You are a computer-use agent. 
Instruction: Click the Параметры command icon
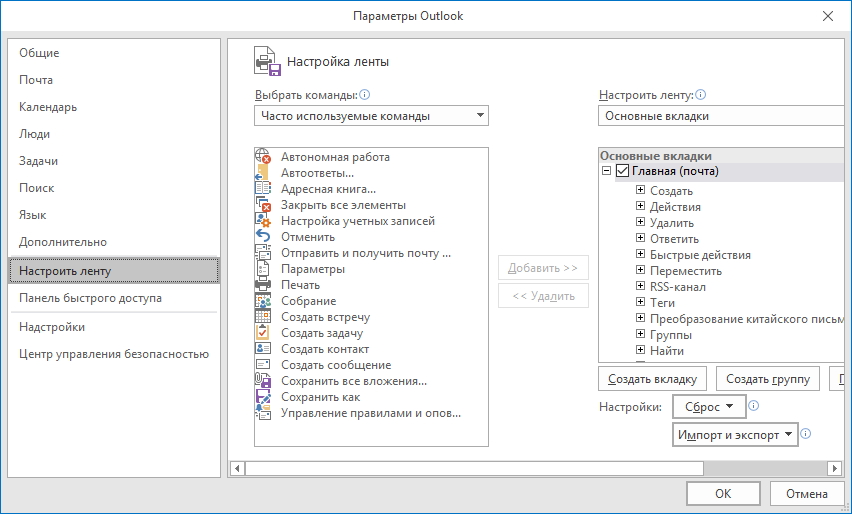263,268
